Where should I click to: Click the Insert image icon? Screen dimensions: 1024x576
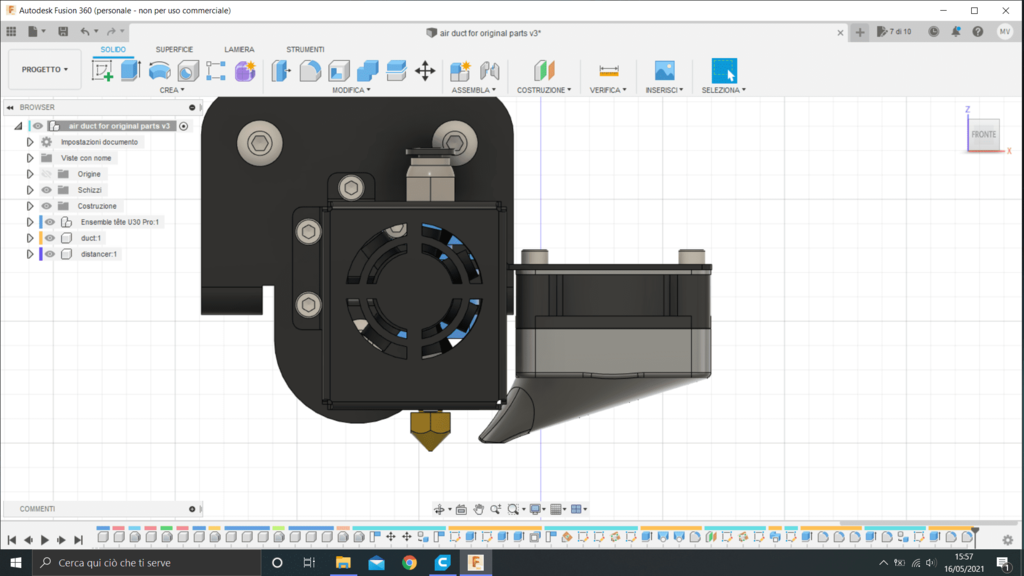[x=664, y=71]
